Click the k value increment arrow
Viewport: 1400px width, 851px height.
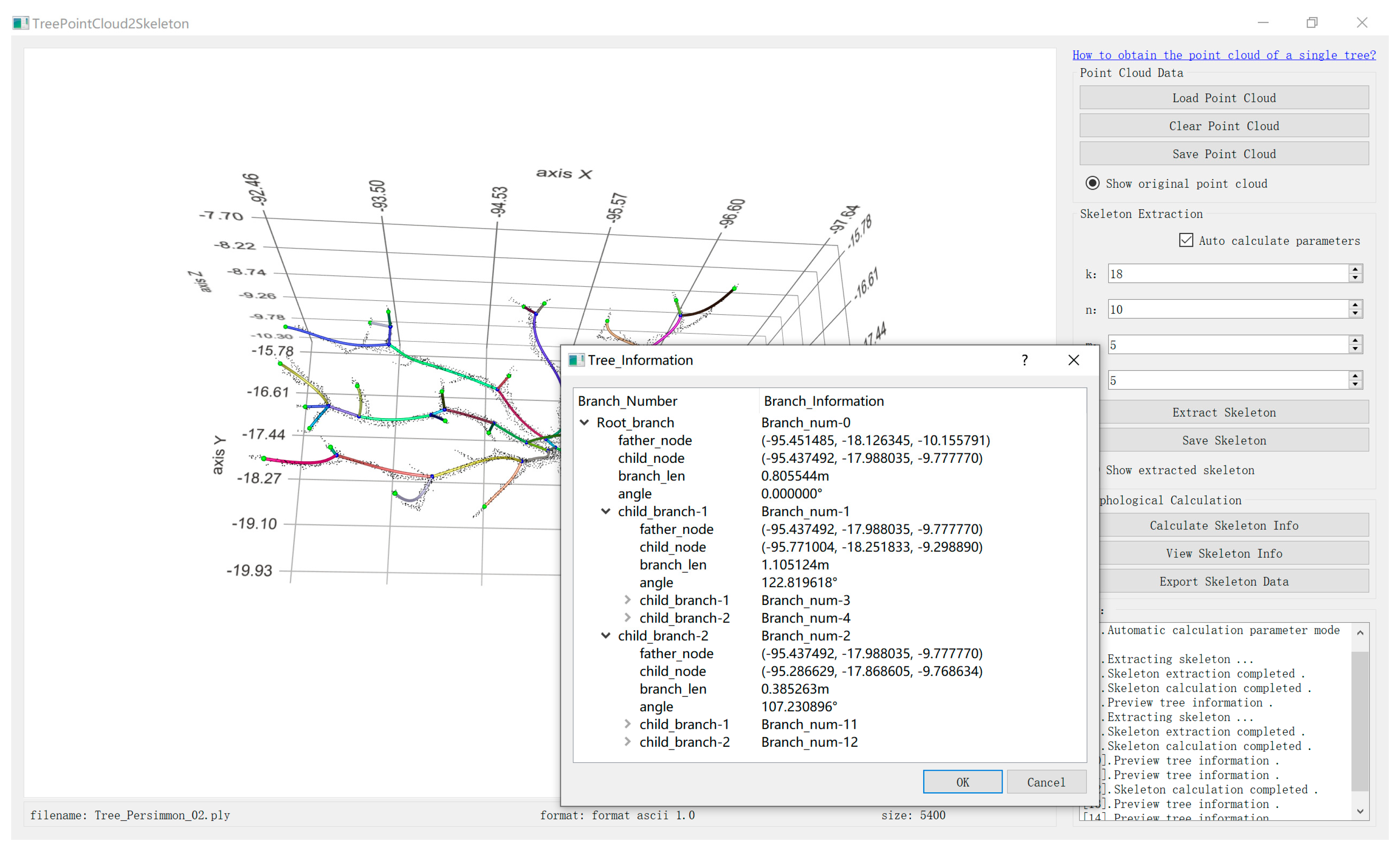tap(1355, 269)
